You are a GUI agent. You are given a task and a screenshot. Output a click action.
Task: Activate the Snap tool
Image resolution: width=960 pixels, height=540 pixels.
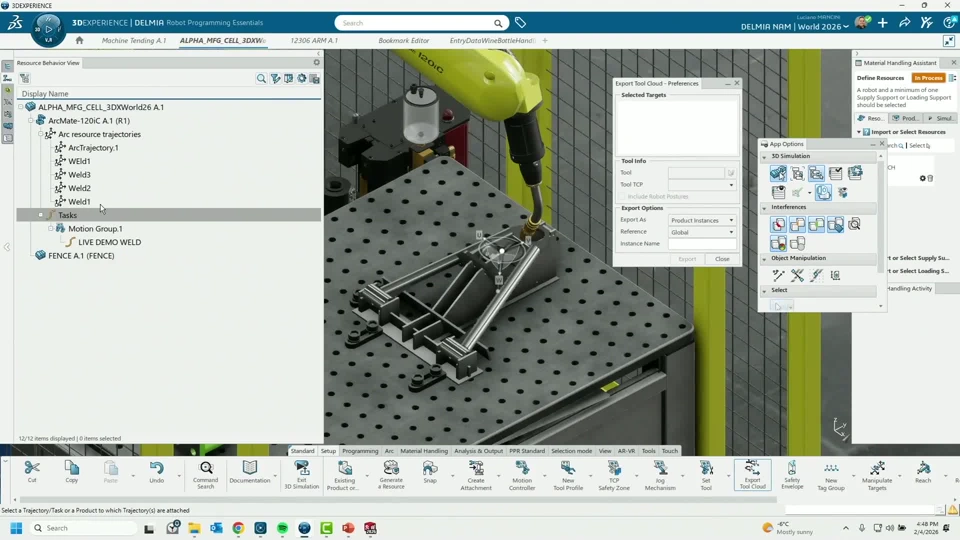point(430,473)
